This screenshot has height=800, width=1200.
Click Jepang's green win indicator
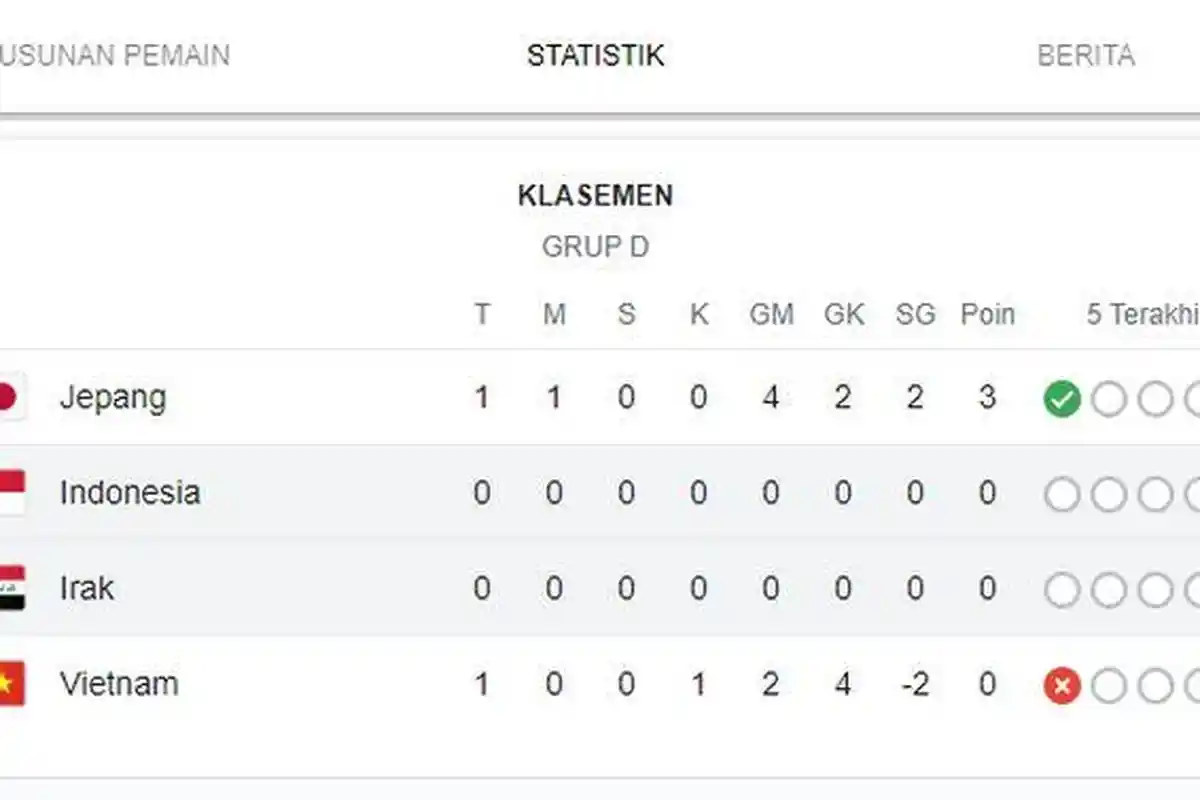1062,396
